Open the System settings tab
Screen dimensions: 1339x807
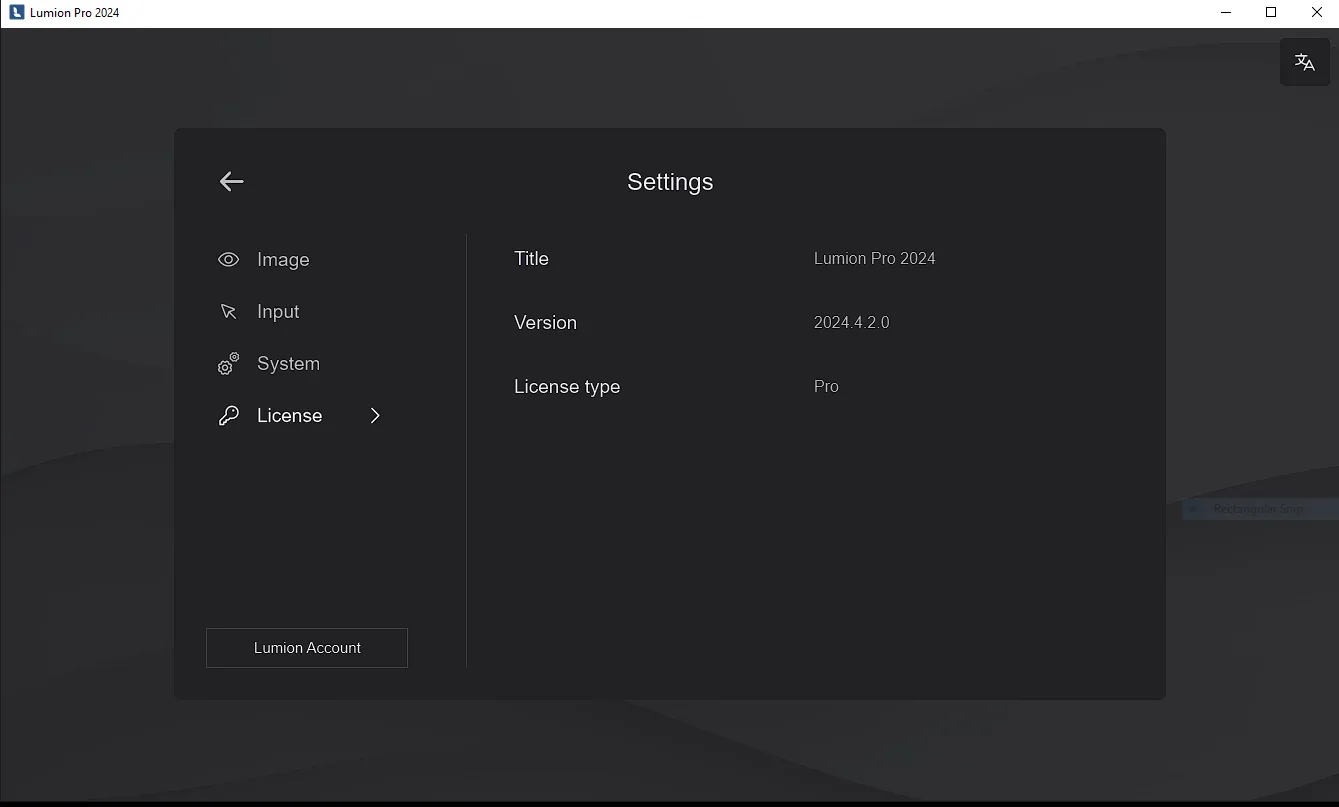point(288,364)
